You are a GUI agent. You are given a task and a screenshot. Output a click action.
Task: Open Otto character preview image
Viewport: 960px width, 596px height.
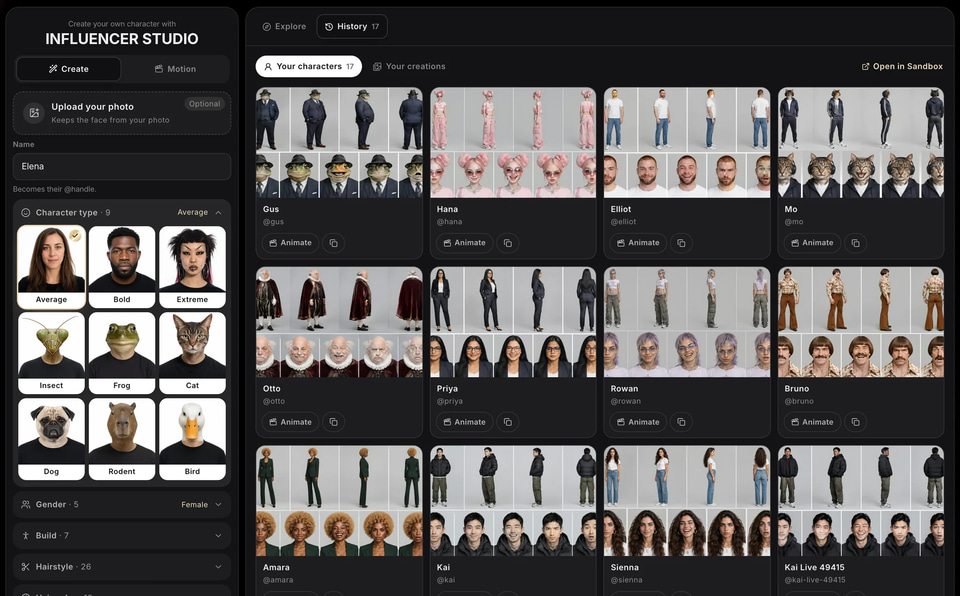pos(339,322)
